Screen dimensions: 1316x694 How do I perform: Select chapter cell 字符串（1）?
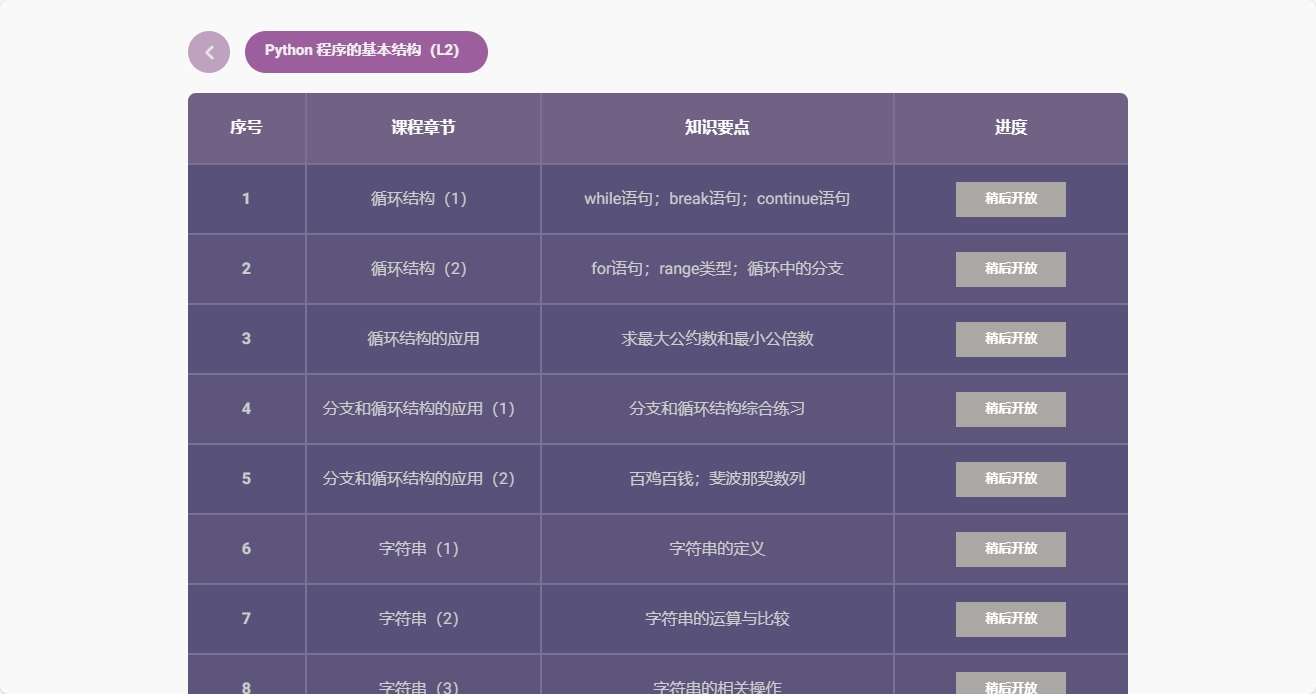pyautogui.click(x=423, y=549)
